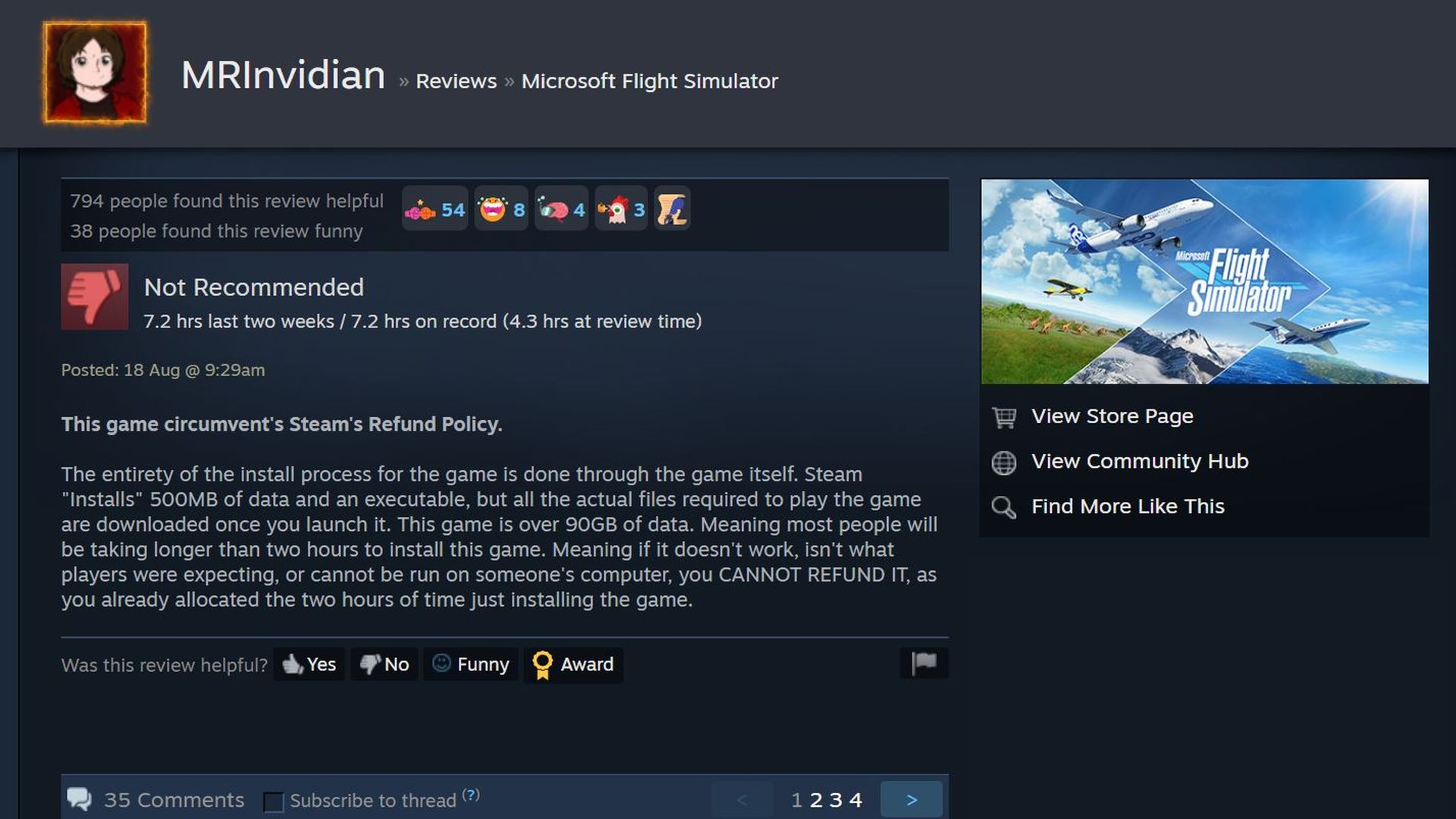Click the unidentified fifth award icon
Screen dimensions: 1456x819
[672, 209]
